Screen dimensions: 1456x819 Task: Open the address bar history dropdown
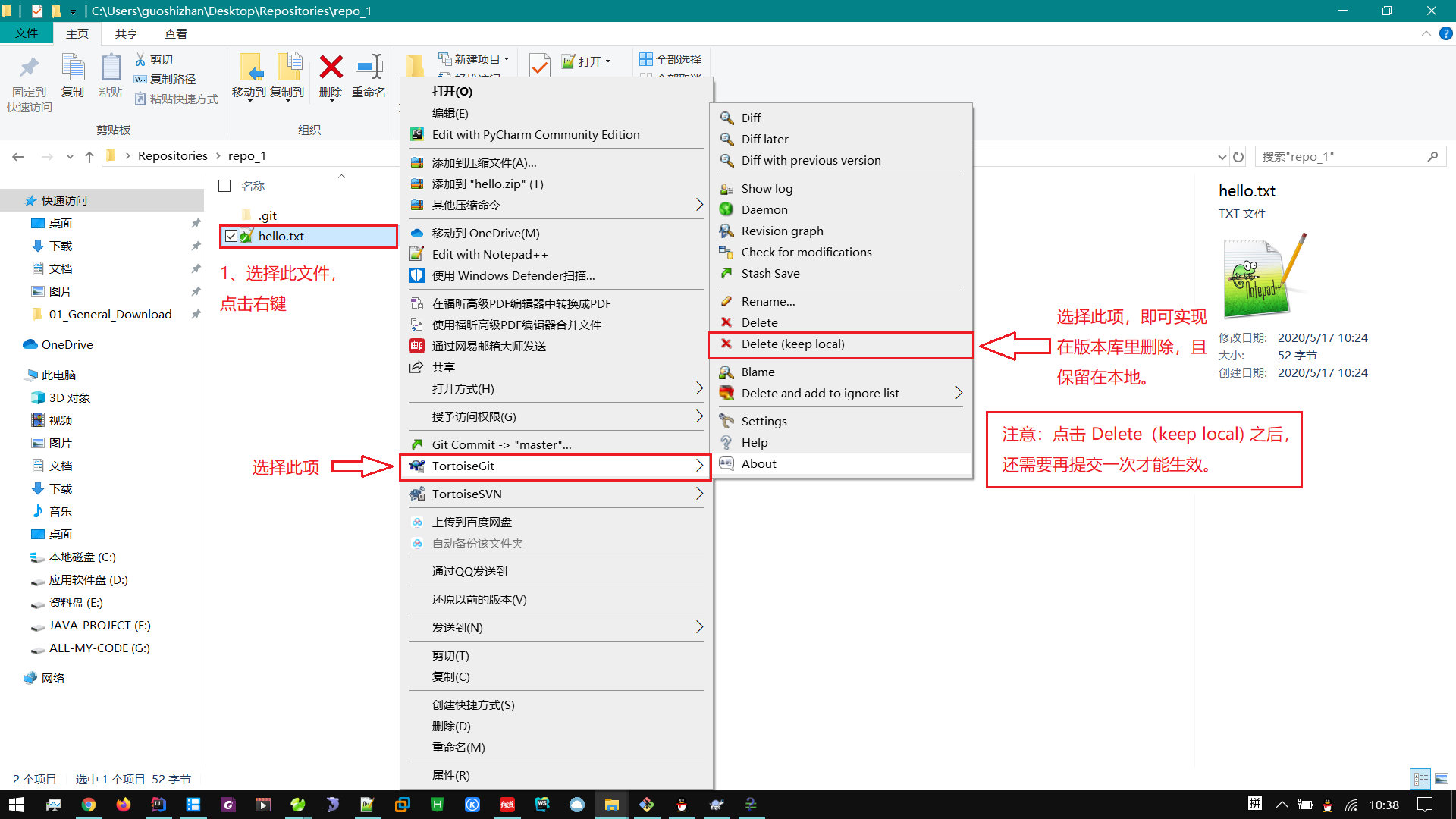[x=1222, y=157]
